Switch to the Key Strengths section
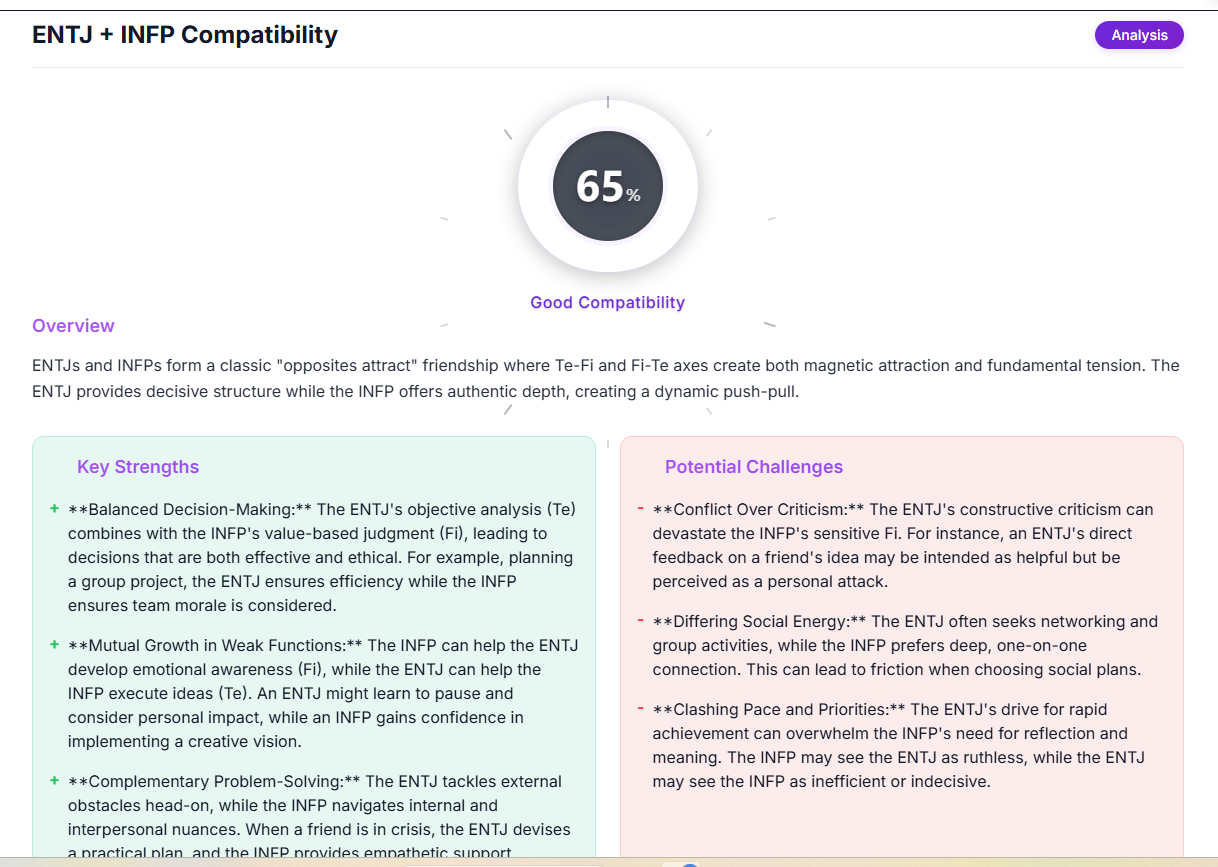The image size is (1218, 867). [x=138, y=467]
